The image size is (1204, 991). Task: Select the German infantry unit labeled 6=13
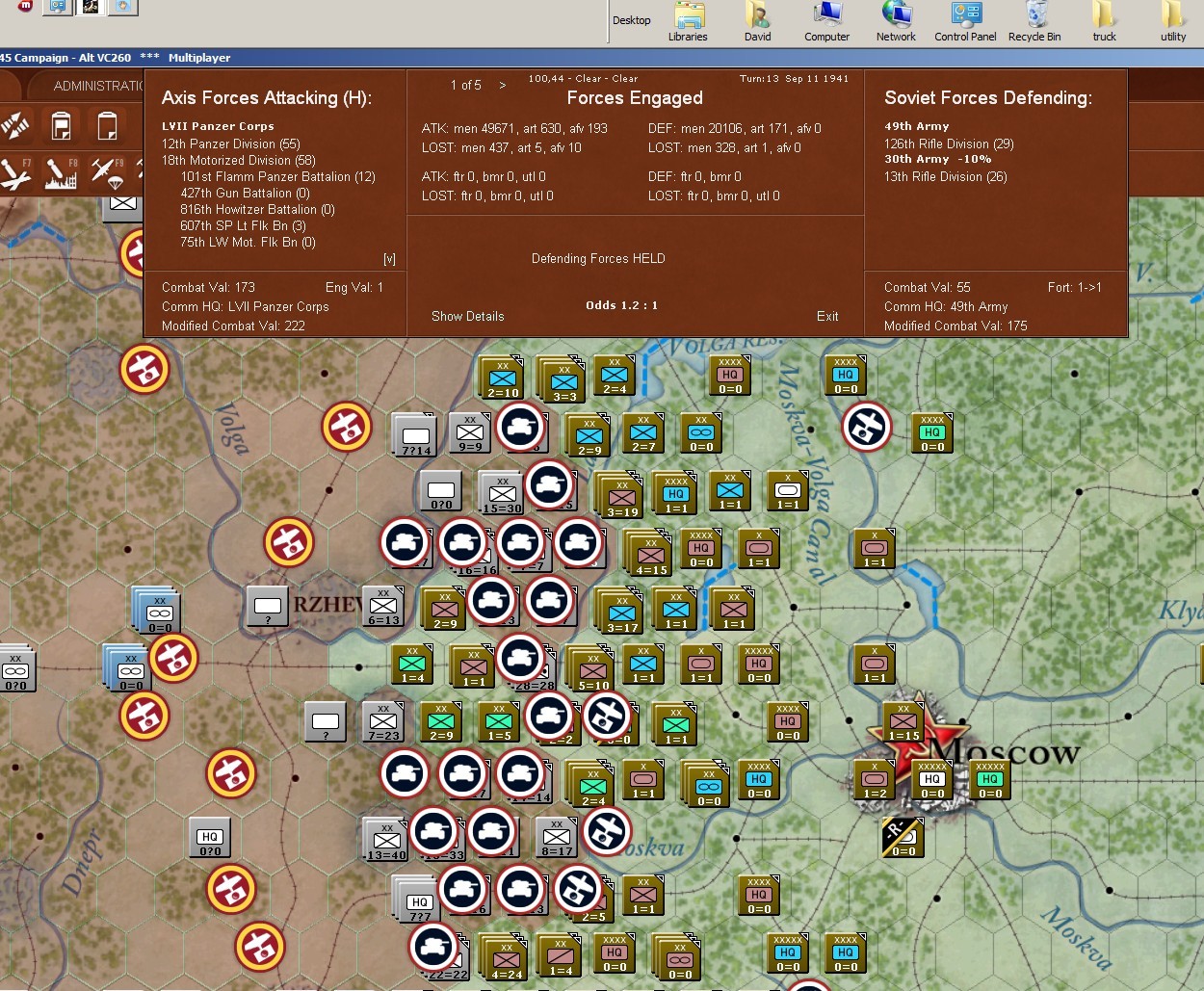coord(382,606)
